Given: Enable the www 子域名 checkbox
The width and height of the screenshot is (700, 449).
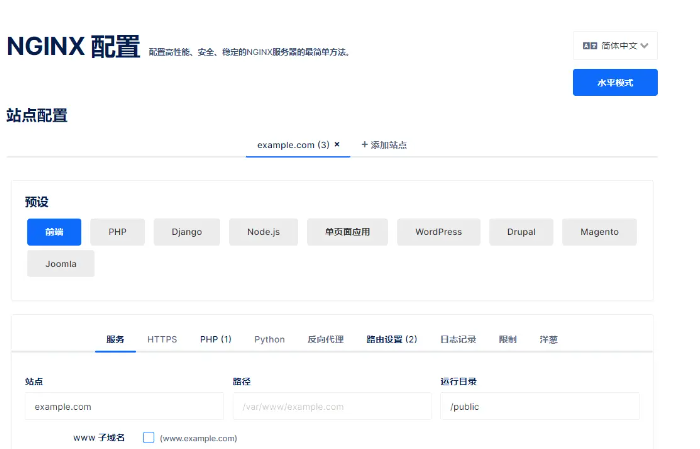Looking at the screenshot, I should pyautogui.click(x=149, y=438).
